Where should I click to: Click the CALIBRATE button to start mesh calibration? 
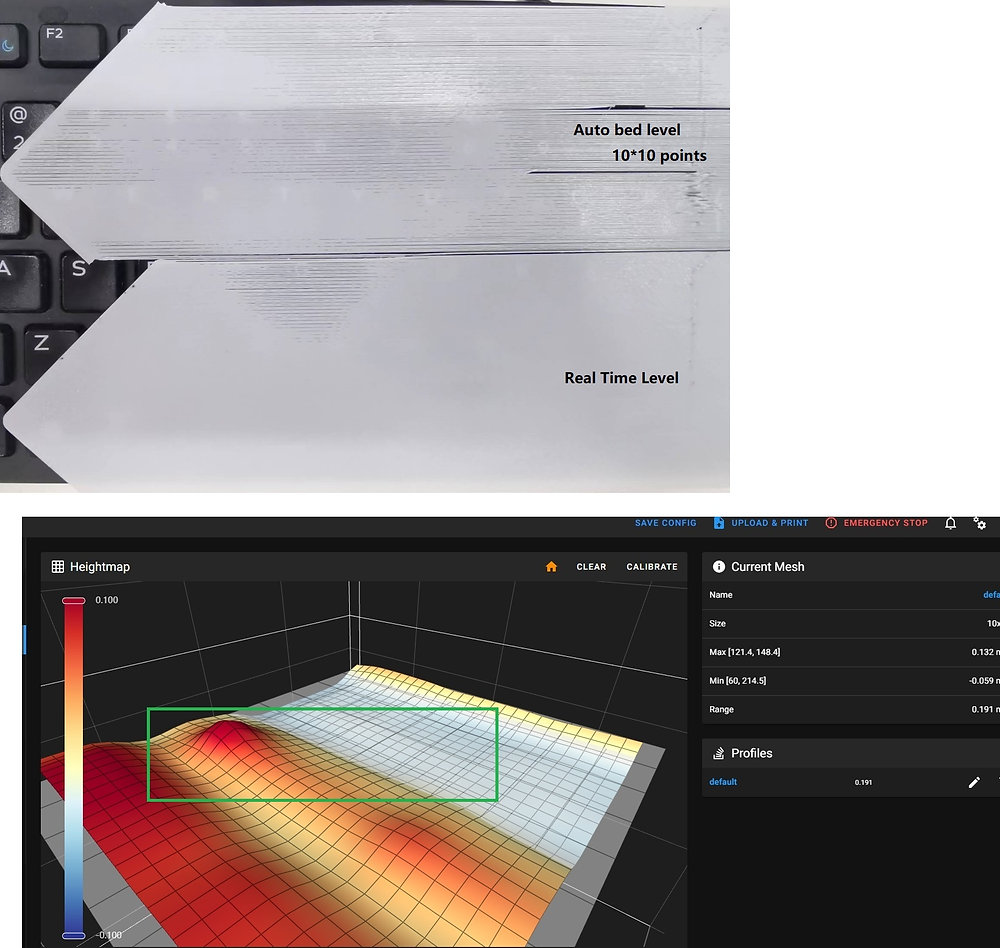651,566
